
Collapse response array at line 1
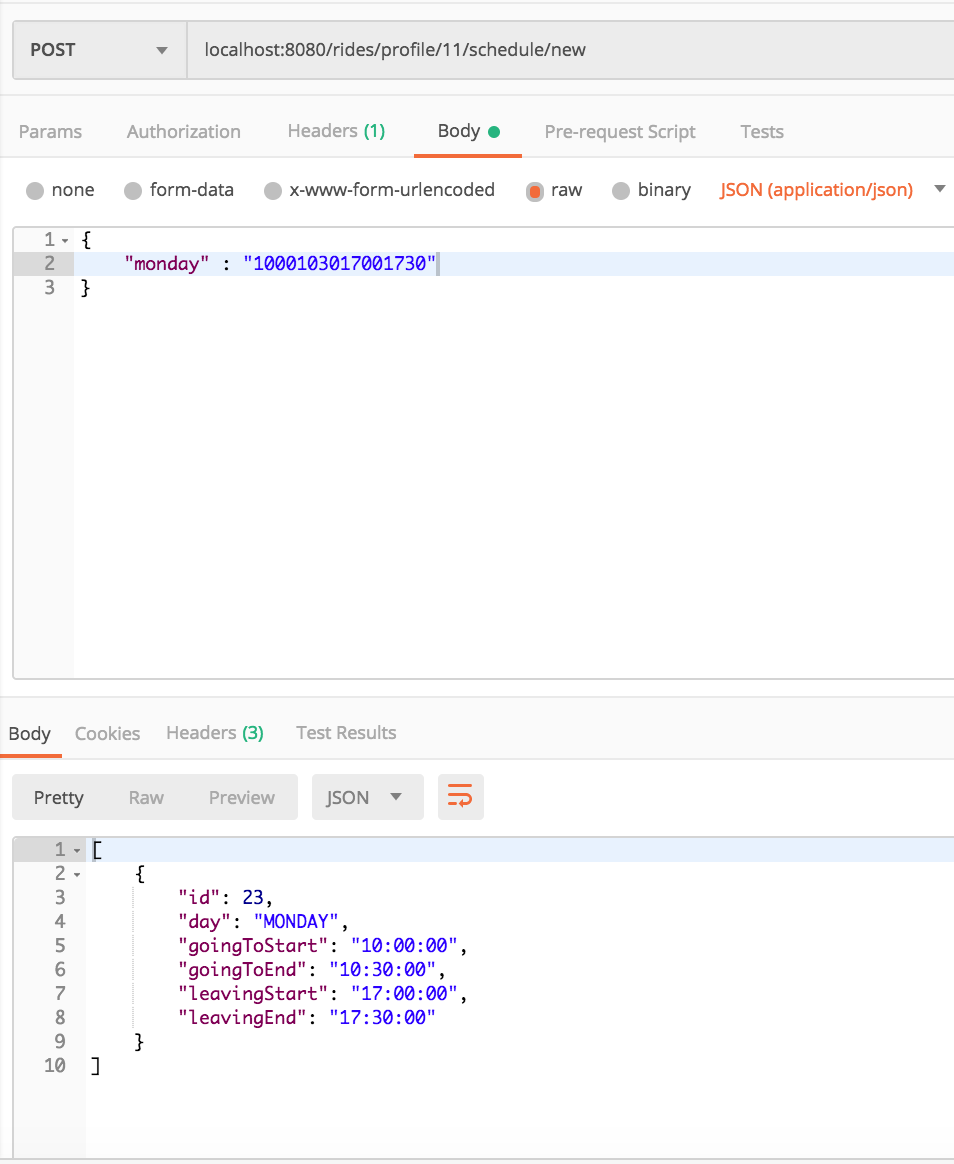coord(77,851)
